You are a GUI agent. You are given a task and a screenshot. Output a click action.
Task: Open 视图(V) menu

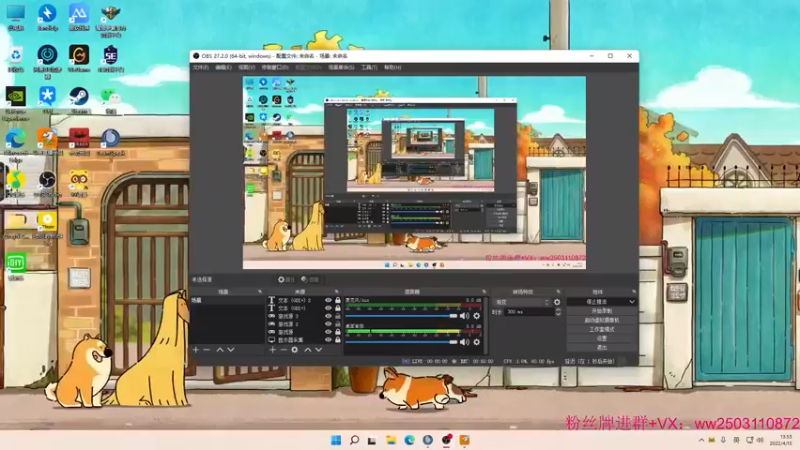(246, 67)
